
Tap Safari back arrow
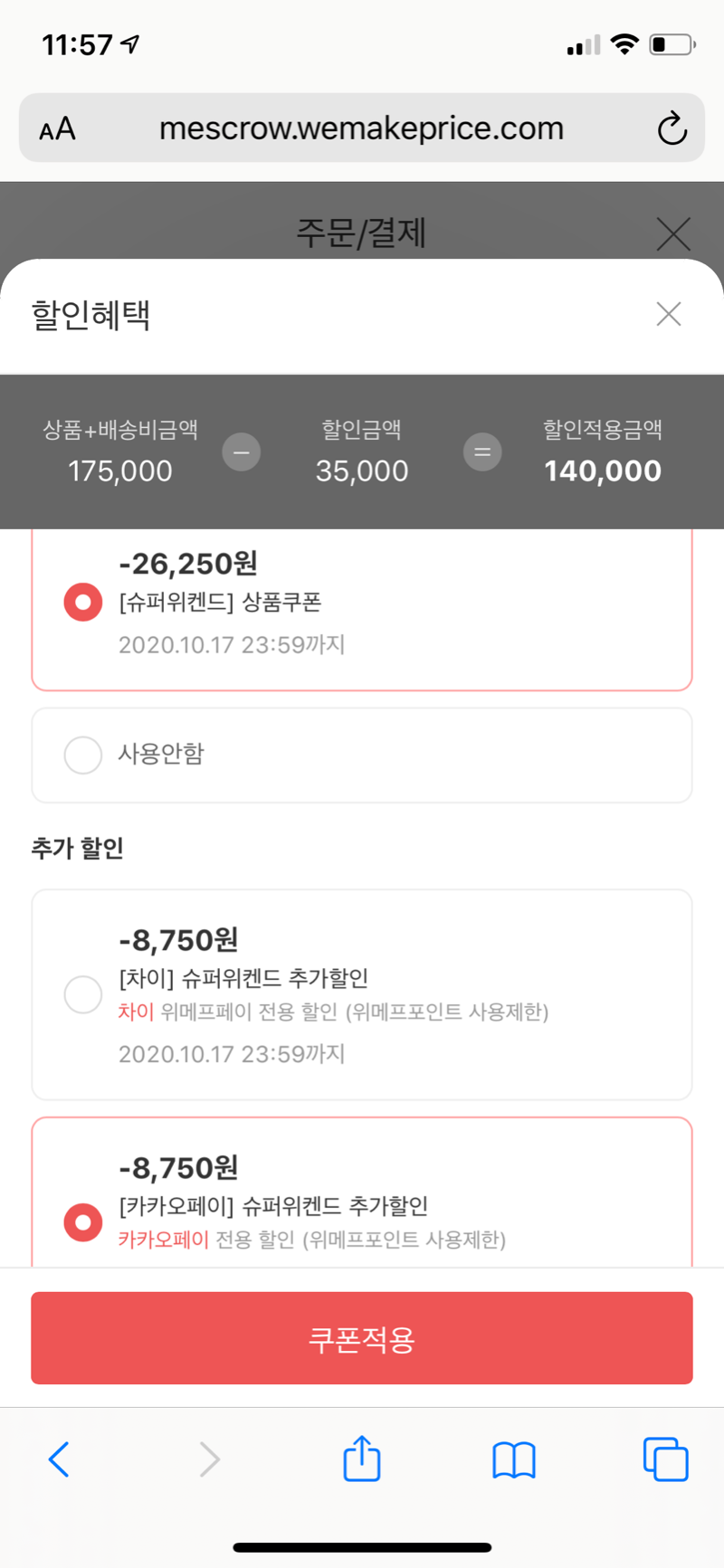pyautogui.click(x=59, y=1459)
